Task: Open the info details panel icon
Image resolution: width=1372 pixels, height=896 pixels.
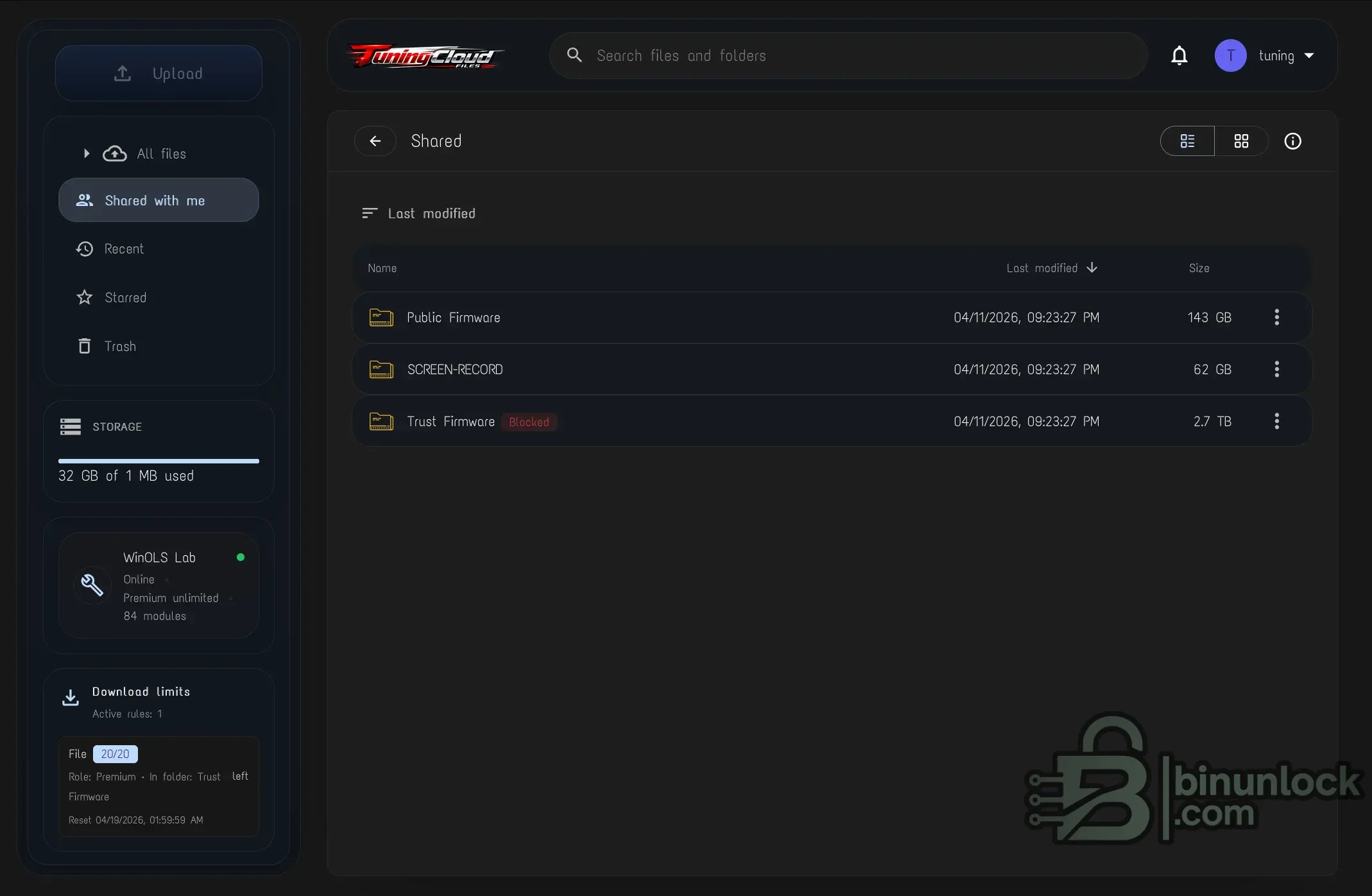Action: (x=1292, y=141)
